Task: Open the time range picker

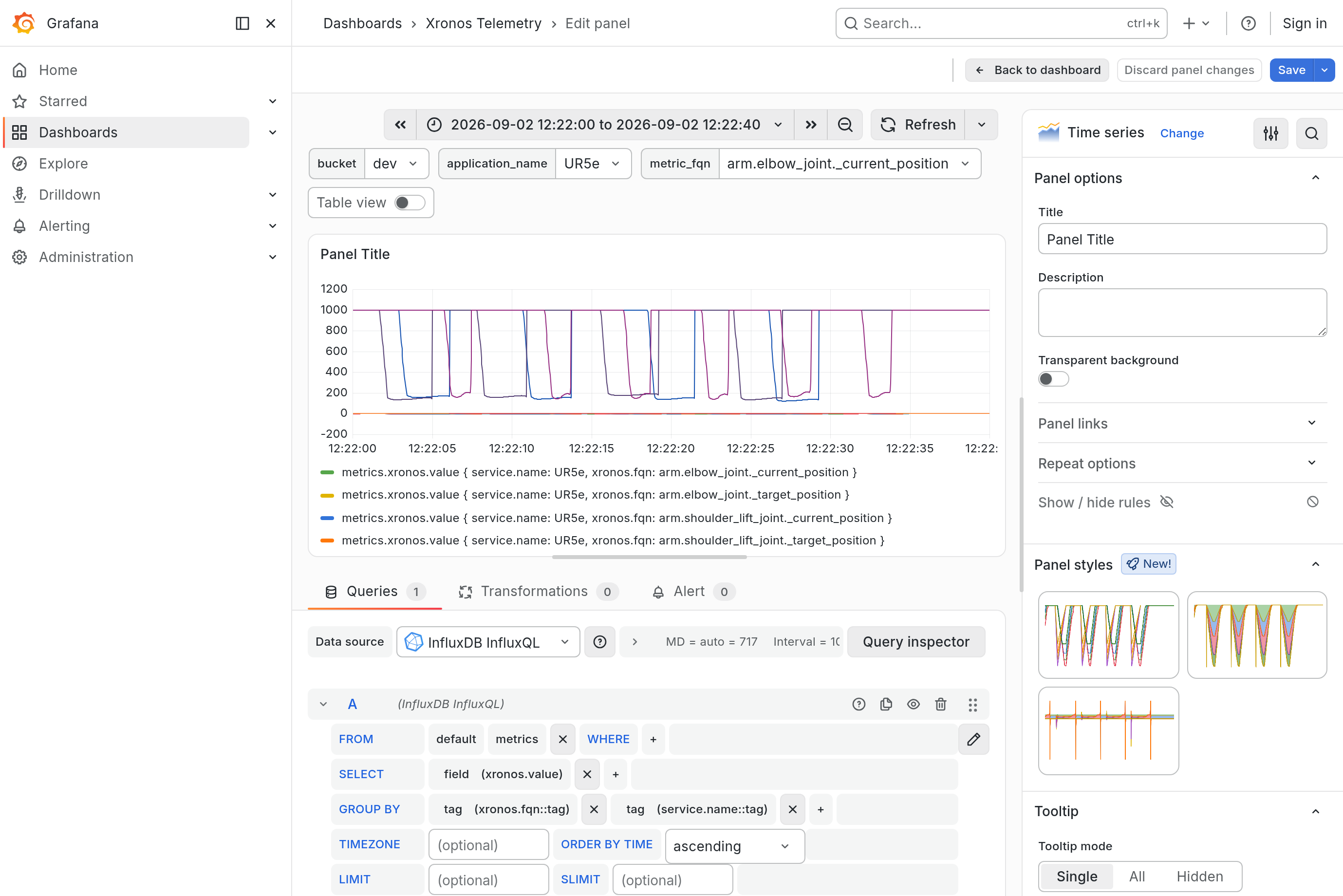Action: click(605, 125)
